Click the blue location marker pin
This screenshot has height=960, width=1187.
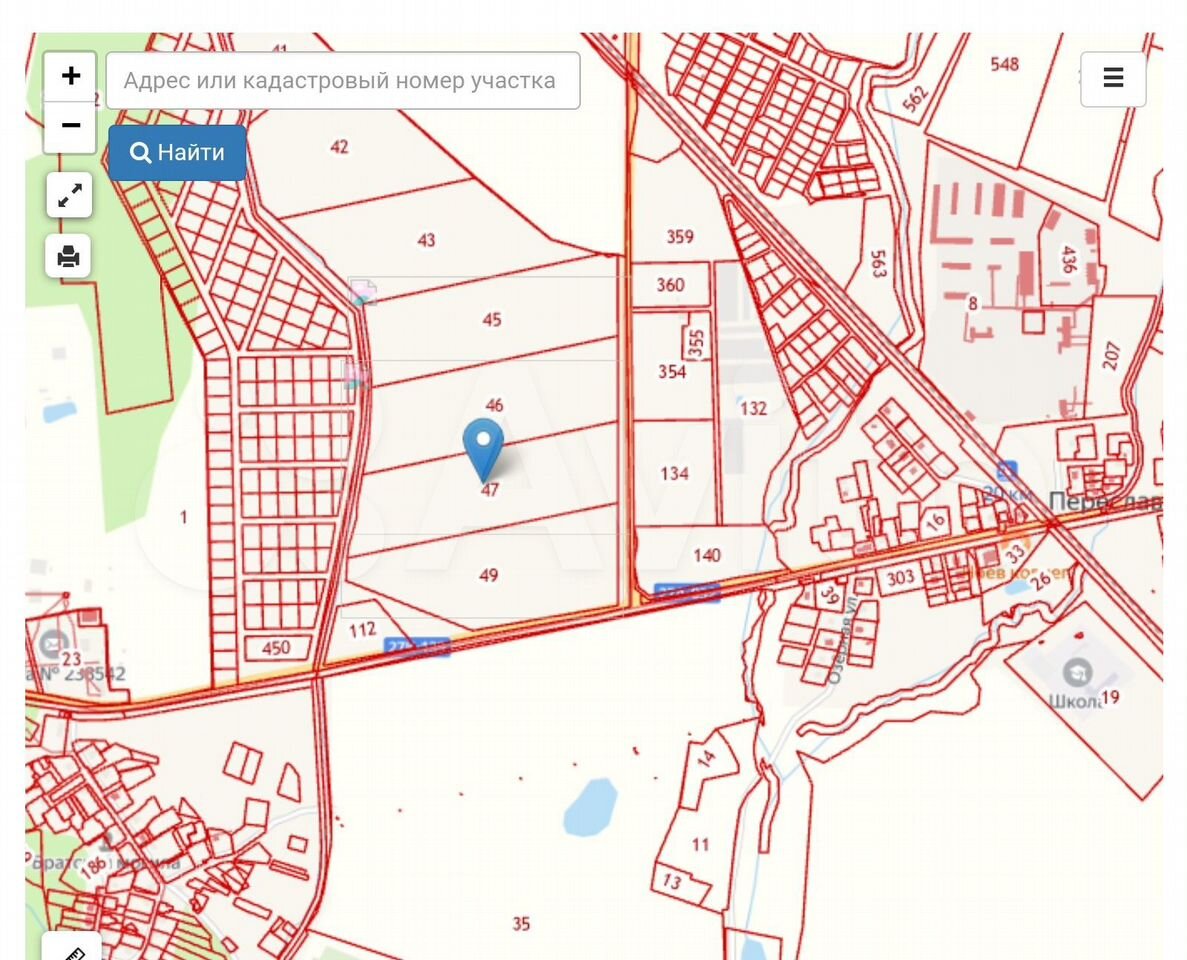[483, 446]
